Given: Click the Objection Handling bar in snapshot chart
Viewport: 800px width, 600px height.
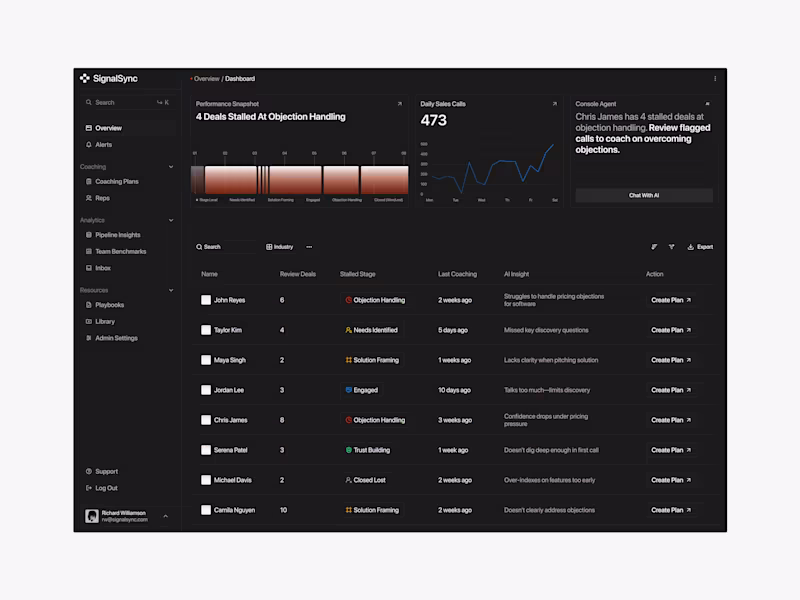Looking at the screenshot, I should tap(341, 180).
